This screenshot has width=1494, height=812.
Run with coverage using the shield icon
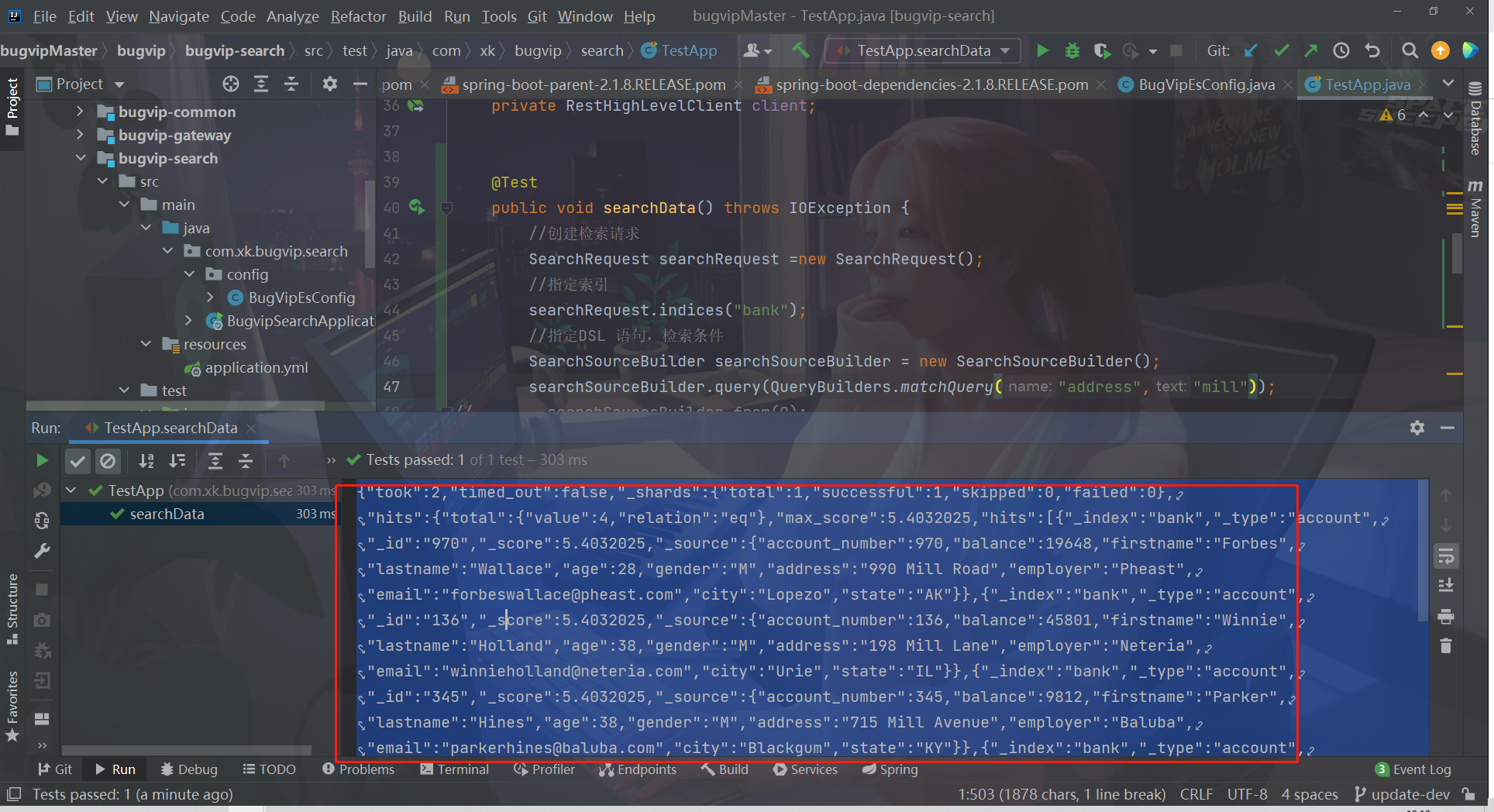coord(1102,50)
